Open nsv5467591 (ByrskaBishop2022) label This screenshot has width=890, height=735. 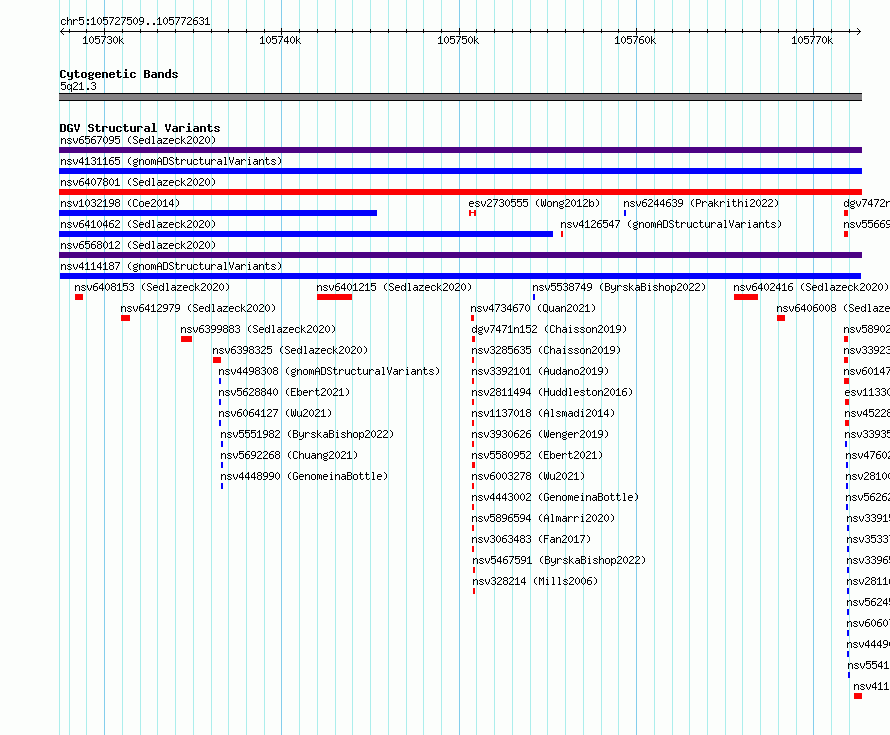pos(559,560)
